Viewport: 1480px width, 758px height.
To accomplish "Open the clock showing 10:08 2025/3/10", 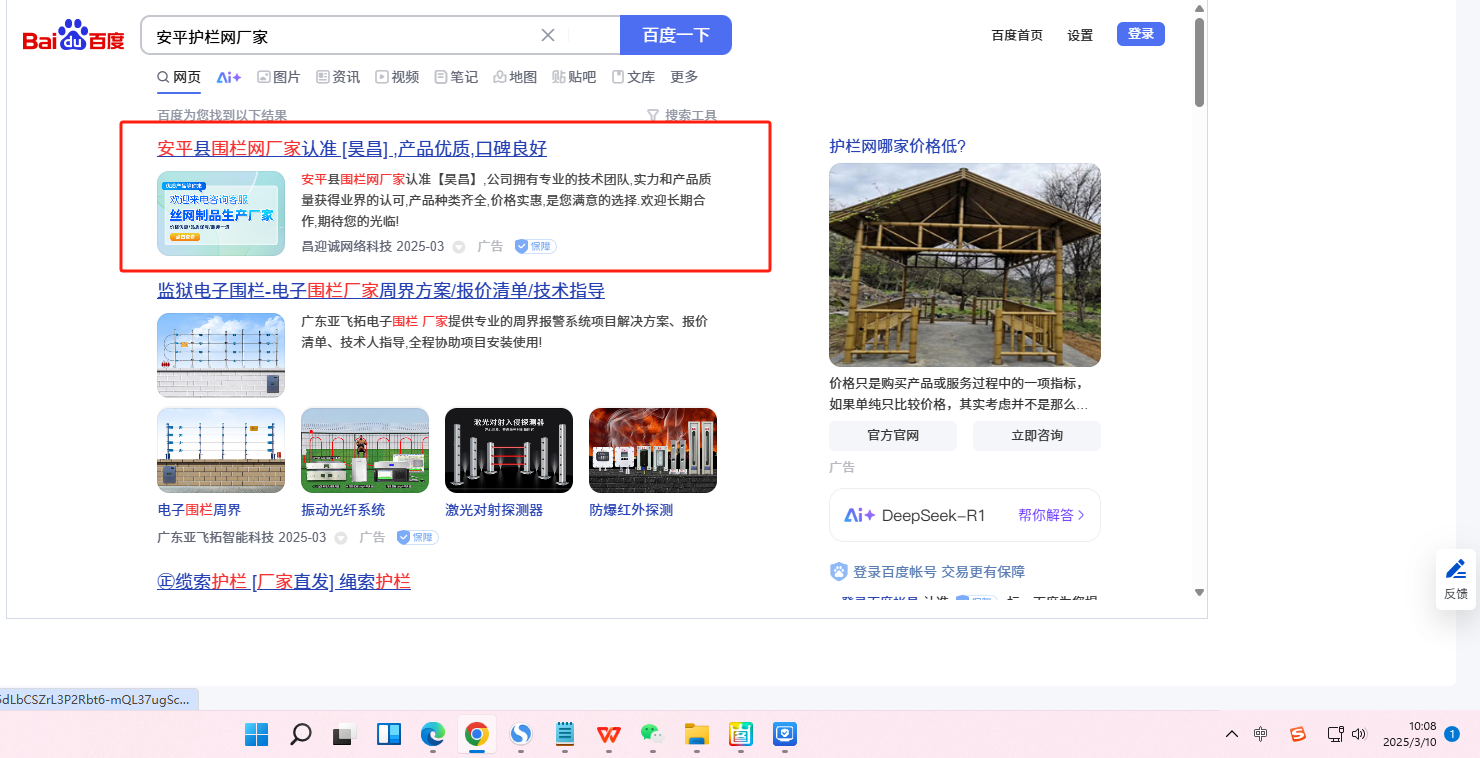I will pos(1410,734).
